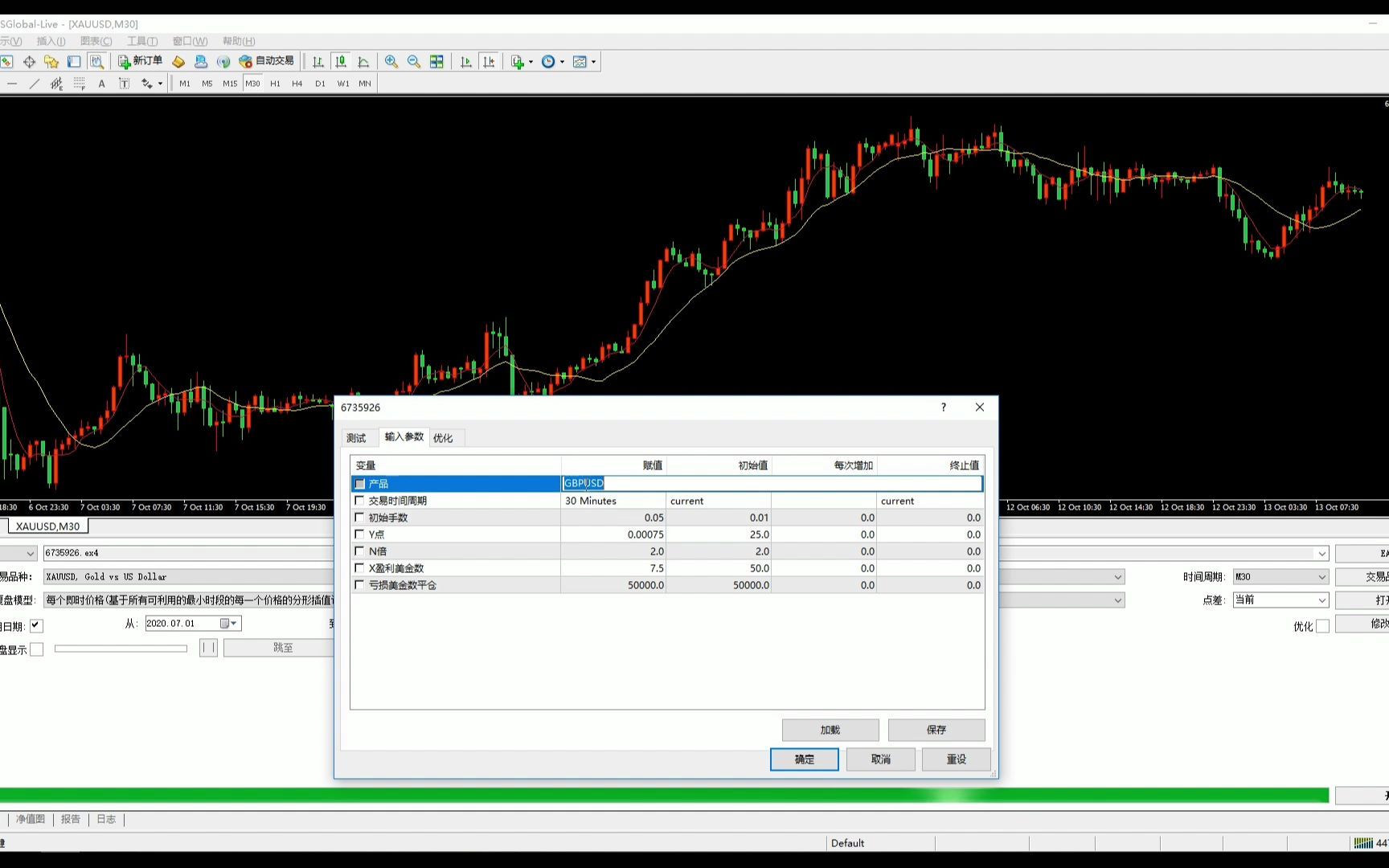
Task: Click the 确定 button
Action: point(804,759)
